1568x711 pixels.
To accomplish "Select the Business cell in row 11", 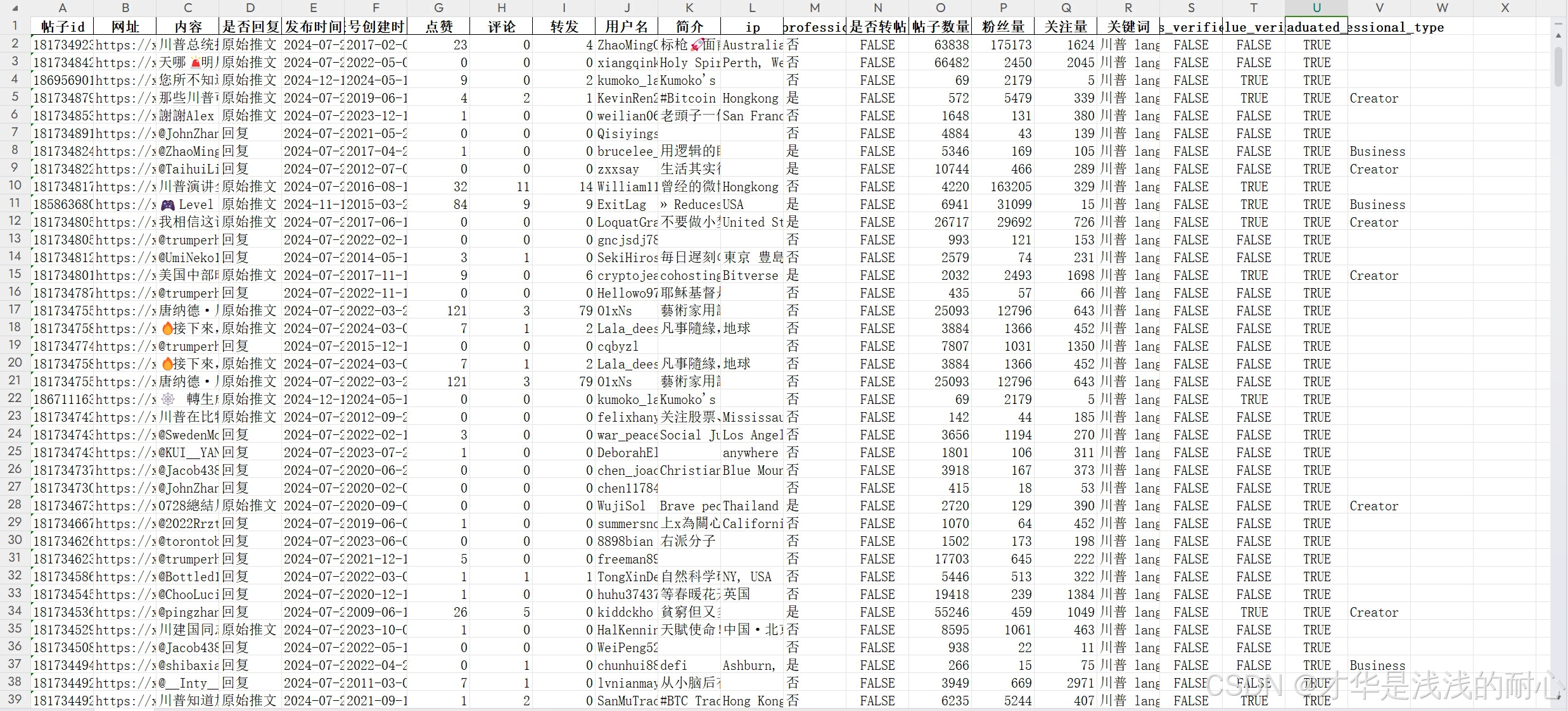I will (x=1377, y=204).
